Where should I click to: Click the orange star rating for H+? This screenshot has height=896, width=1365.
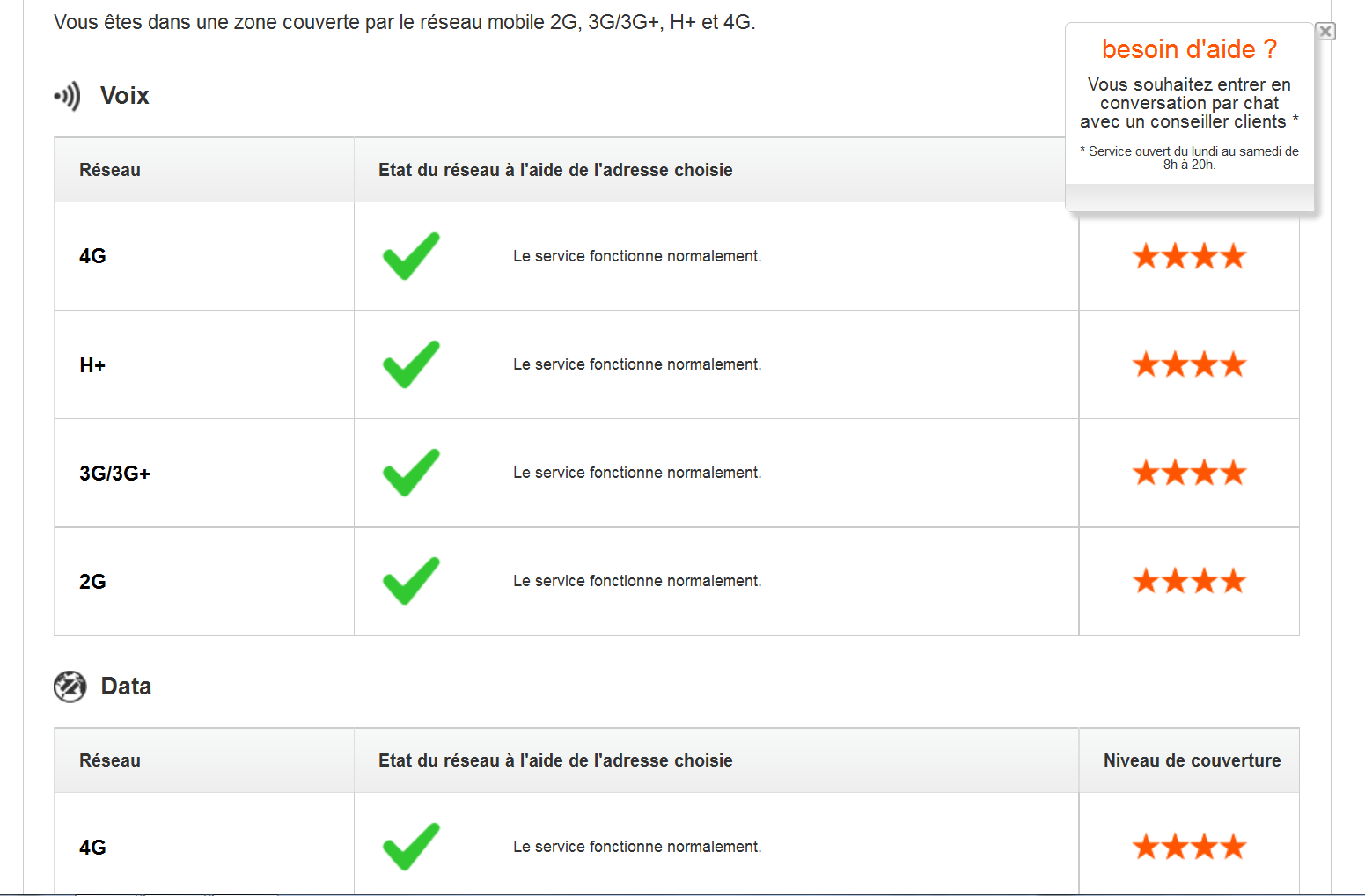click(x=1189, y=364)
